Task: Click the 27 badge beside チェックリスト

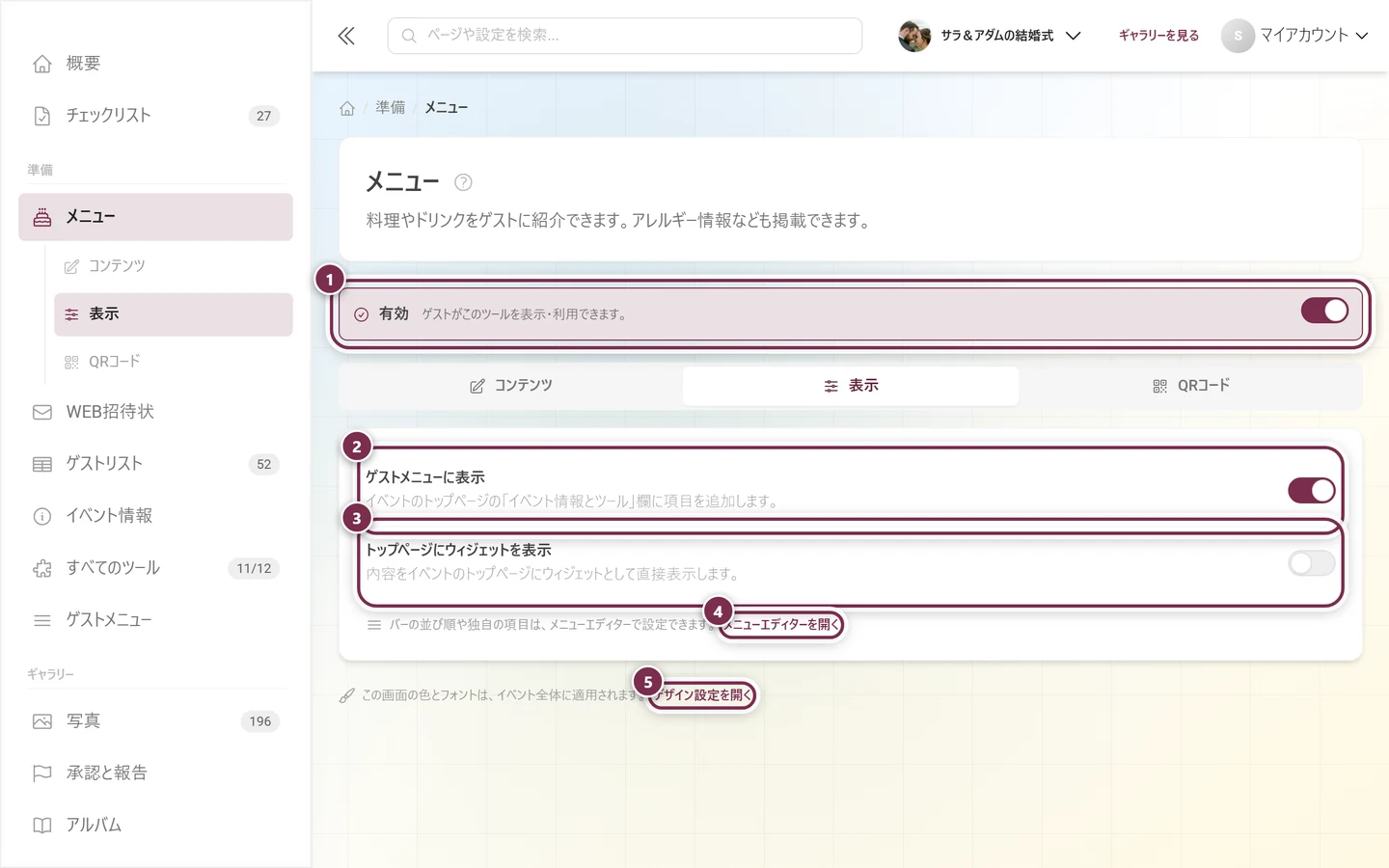Action: tap(264, 116)
